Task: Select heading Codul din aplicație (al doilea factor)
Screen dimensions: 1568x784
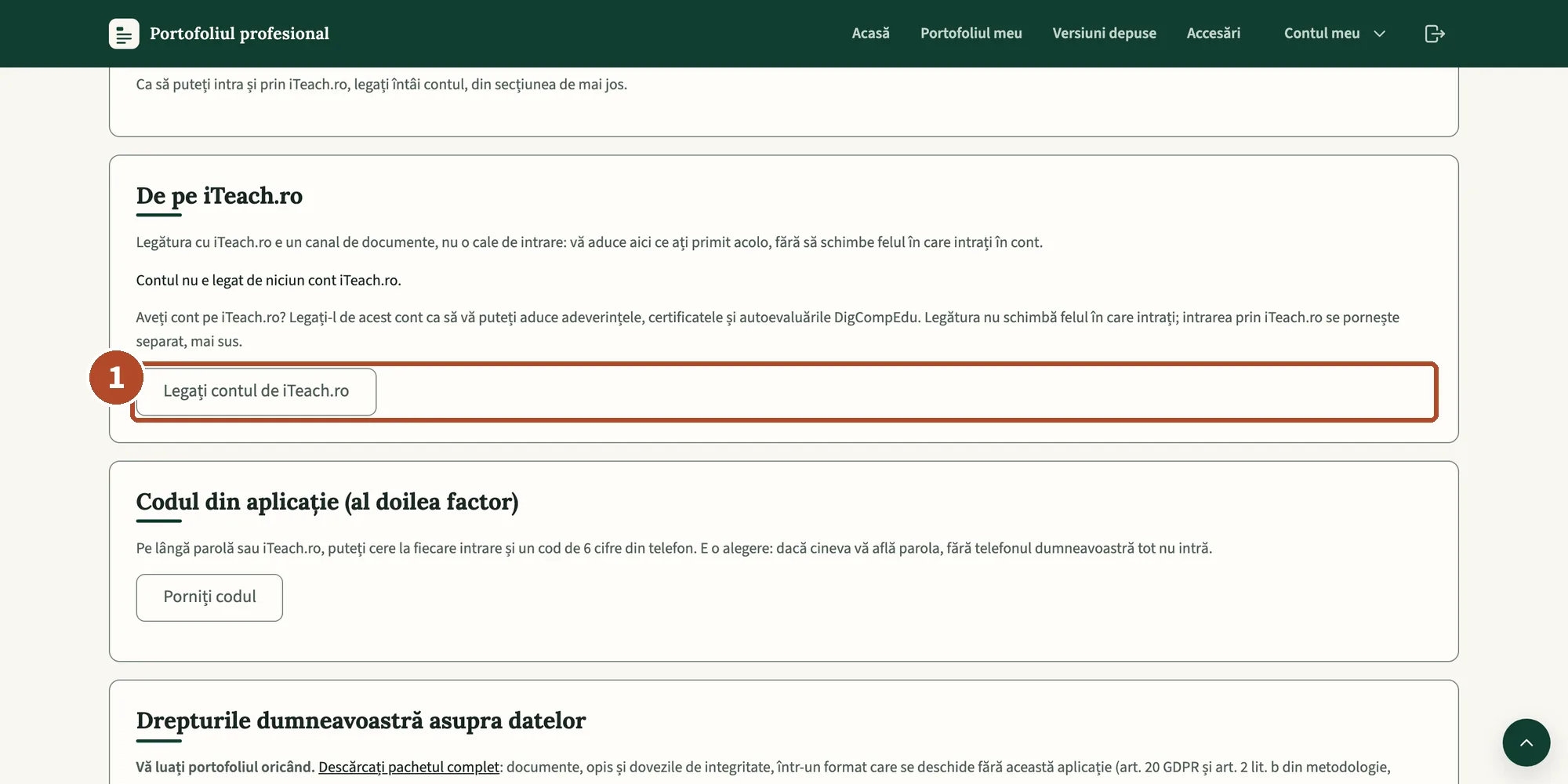Action: coord(328,502)
